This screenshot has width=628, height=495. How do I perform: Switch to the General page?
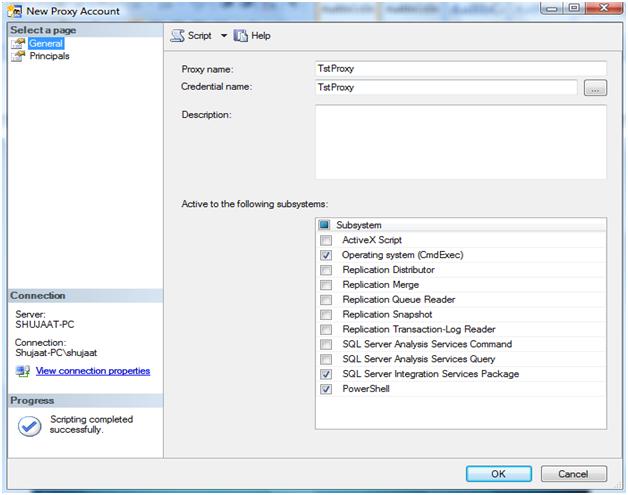[x=46, y=44]
